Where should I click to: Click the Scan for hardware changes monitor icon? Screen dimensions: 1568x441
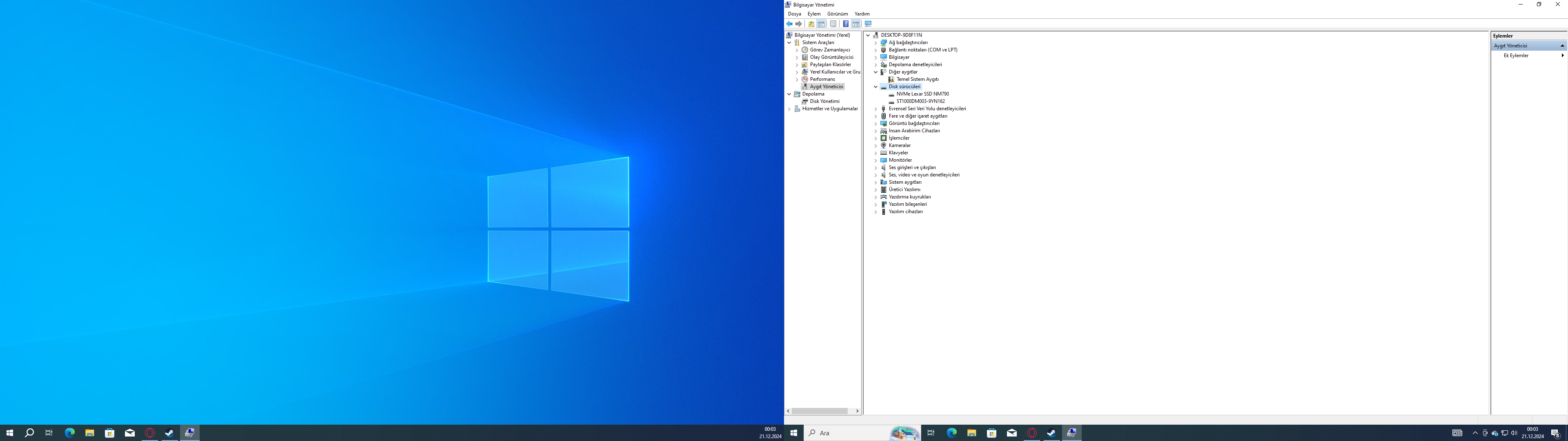click(x=868, y=24)
